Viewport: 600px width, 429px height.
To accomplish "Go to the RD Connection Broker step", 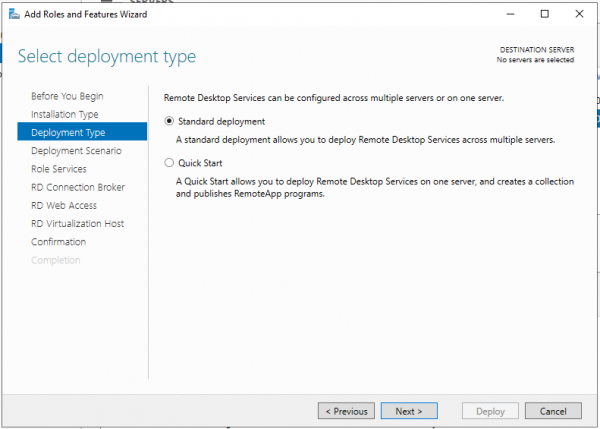I will click(78, 187).
